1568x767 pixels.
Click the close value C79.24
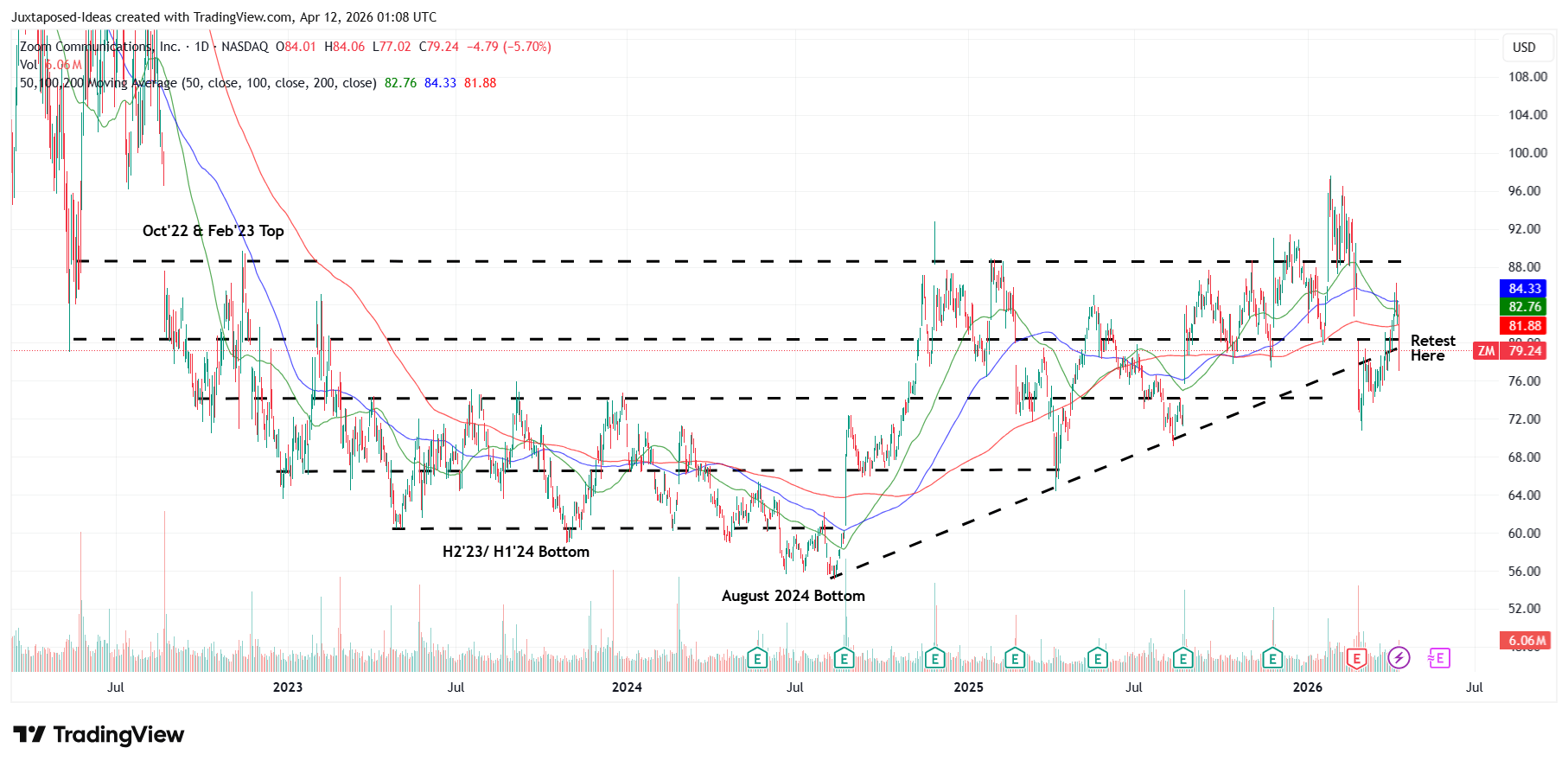439,47
